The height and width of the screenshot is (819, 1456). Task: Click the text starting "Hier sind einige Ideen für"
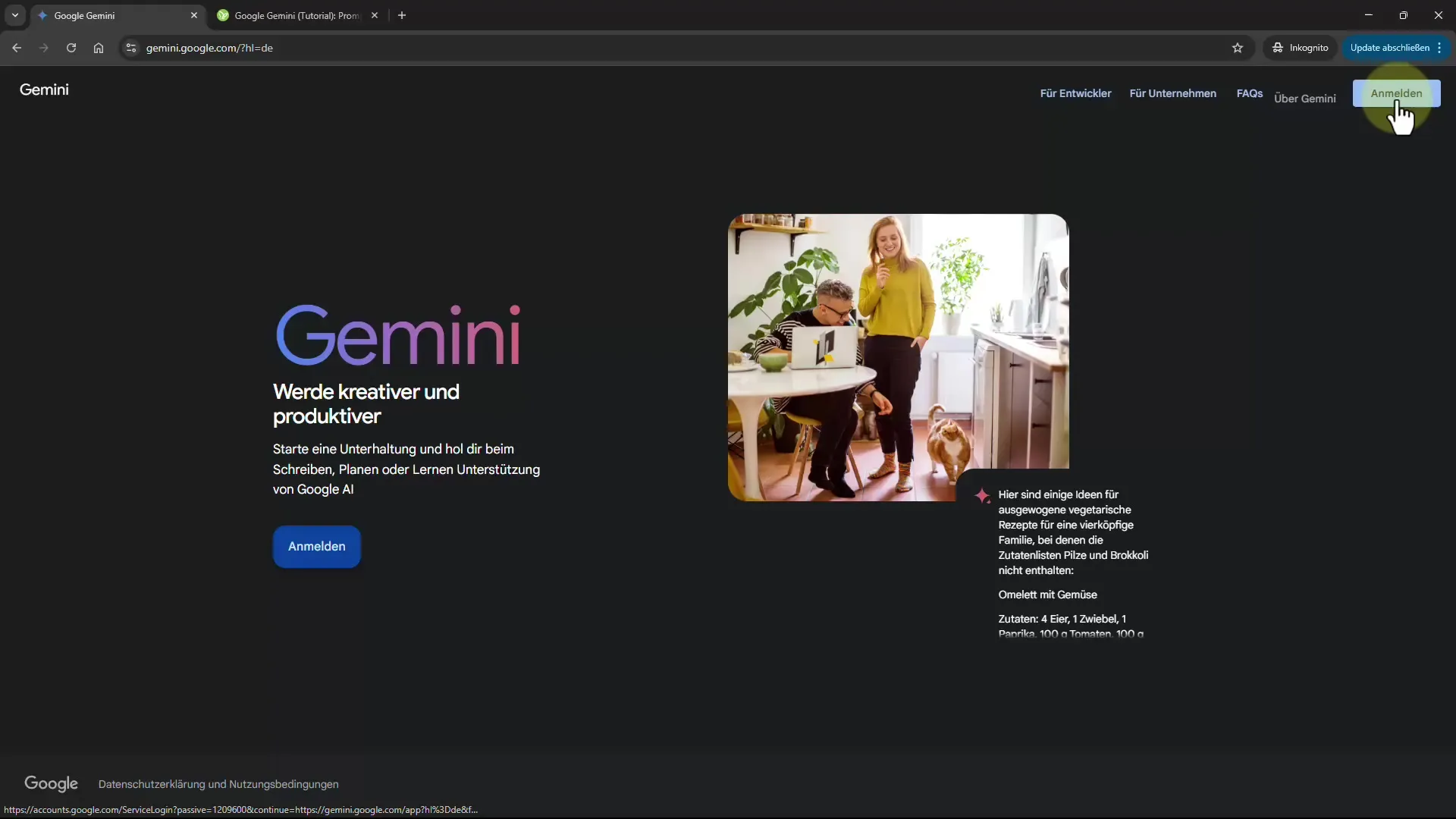click(1073, 532)
